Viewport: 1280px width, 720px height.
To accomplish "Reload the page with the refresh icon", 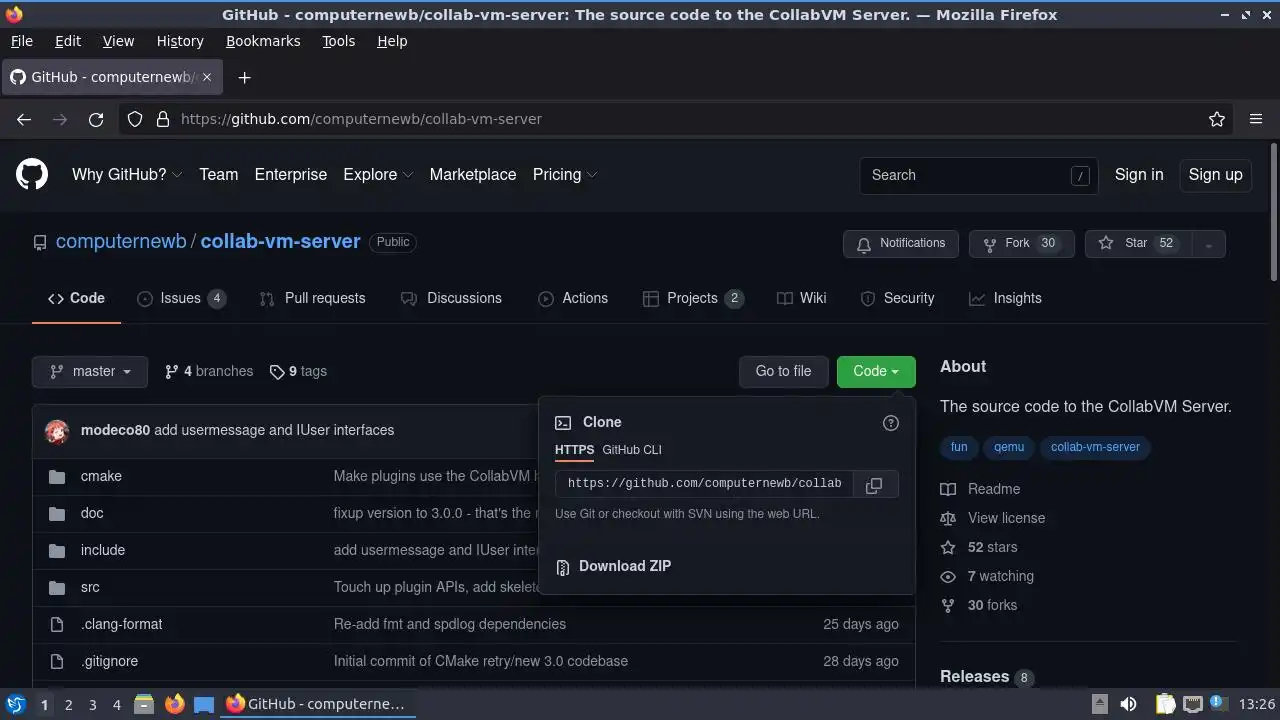I will click(x=96, y=119).
